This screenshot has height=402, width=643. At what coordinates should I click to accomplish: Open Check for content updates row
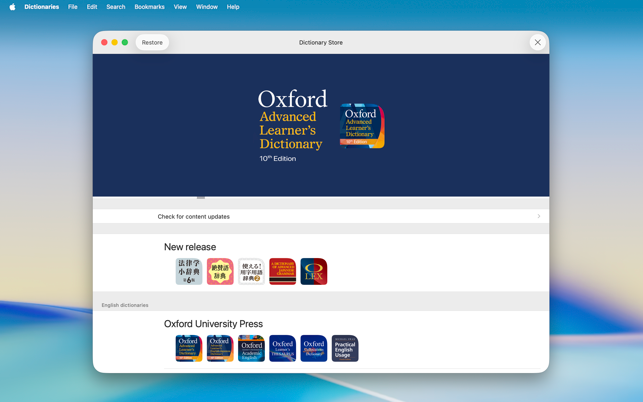pyautogui.click(x=321, y=216)
